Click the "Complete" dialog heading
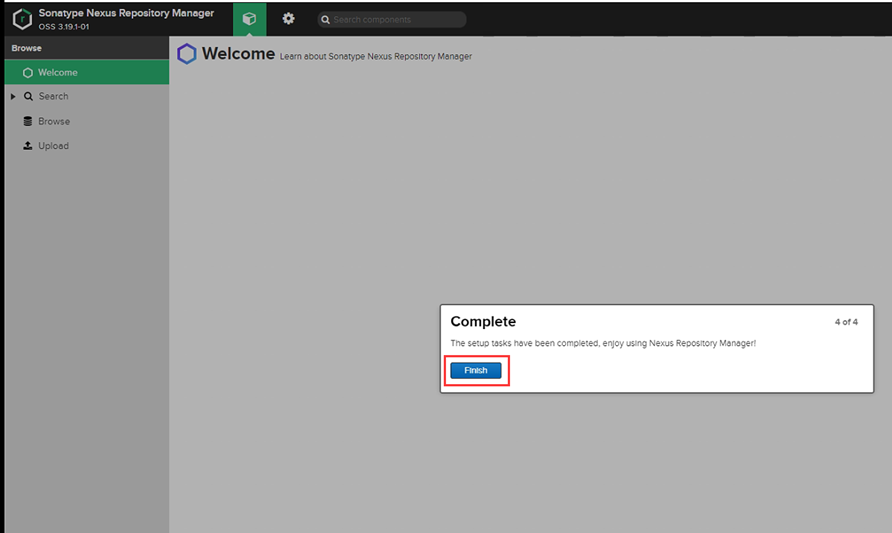The image size is (892, 533). (483, 321)
